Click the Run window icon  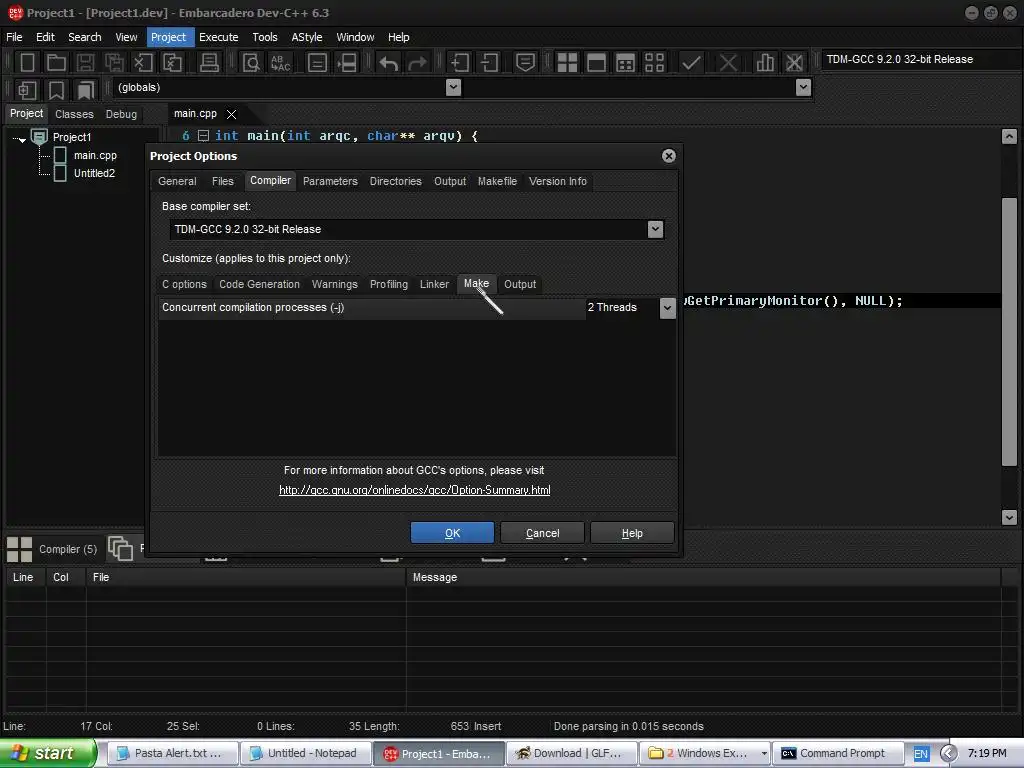[596, 63]
